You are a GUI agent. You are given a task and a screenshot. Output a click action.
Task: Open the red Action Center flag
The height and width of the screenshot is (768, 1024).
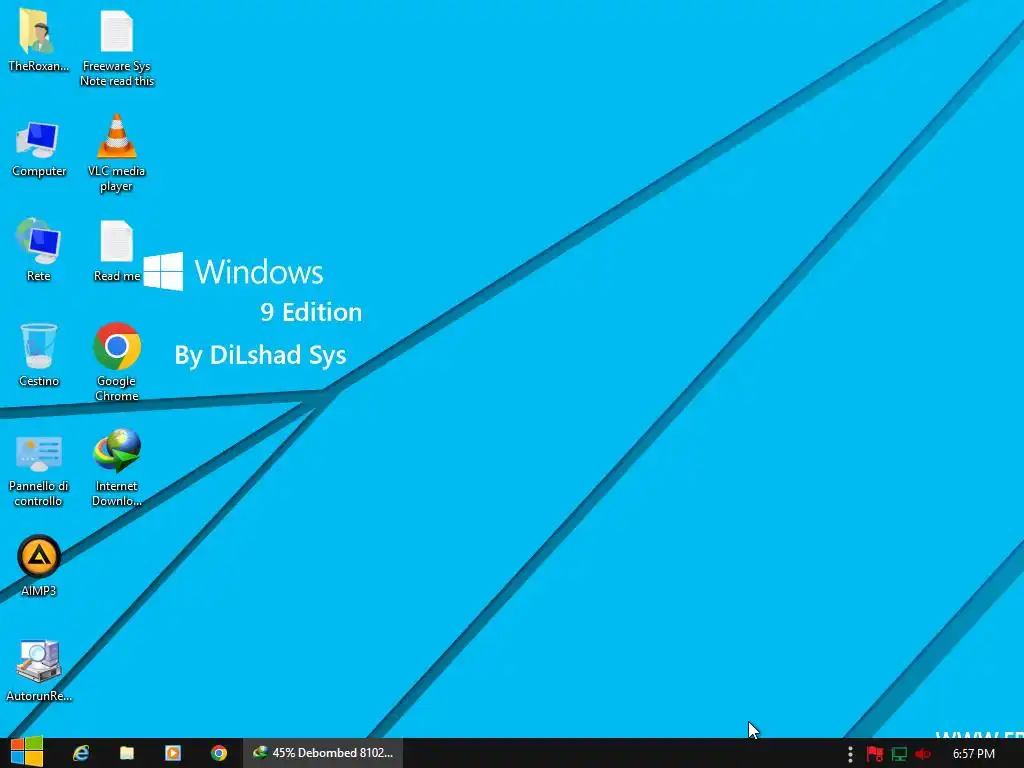point(874,754)
